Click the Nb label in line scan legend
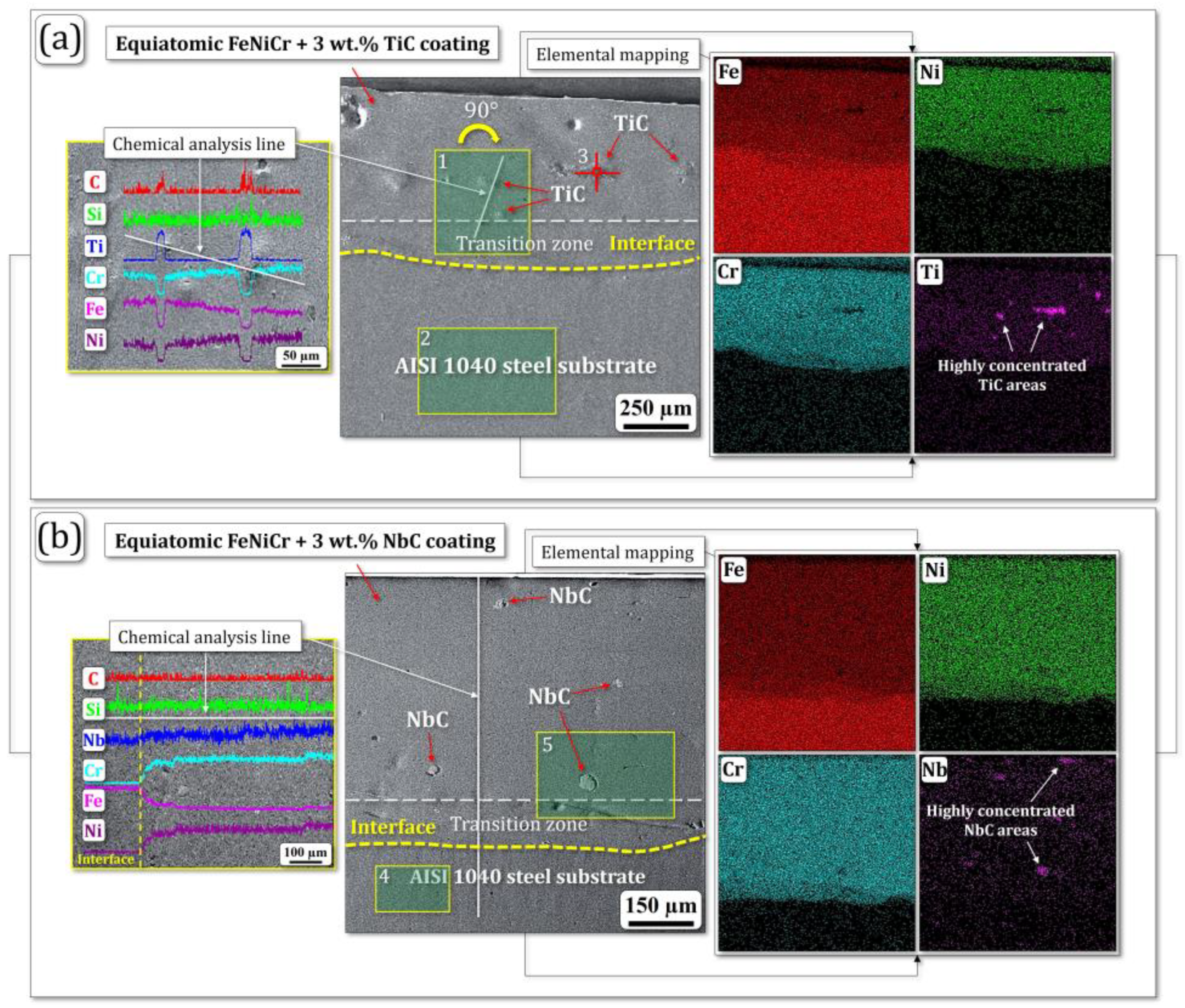1185x1008 pixels. tap(94, 740)
